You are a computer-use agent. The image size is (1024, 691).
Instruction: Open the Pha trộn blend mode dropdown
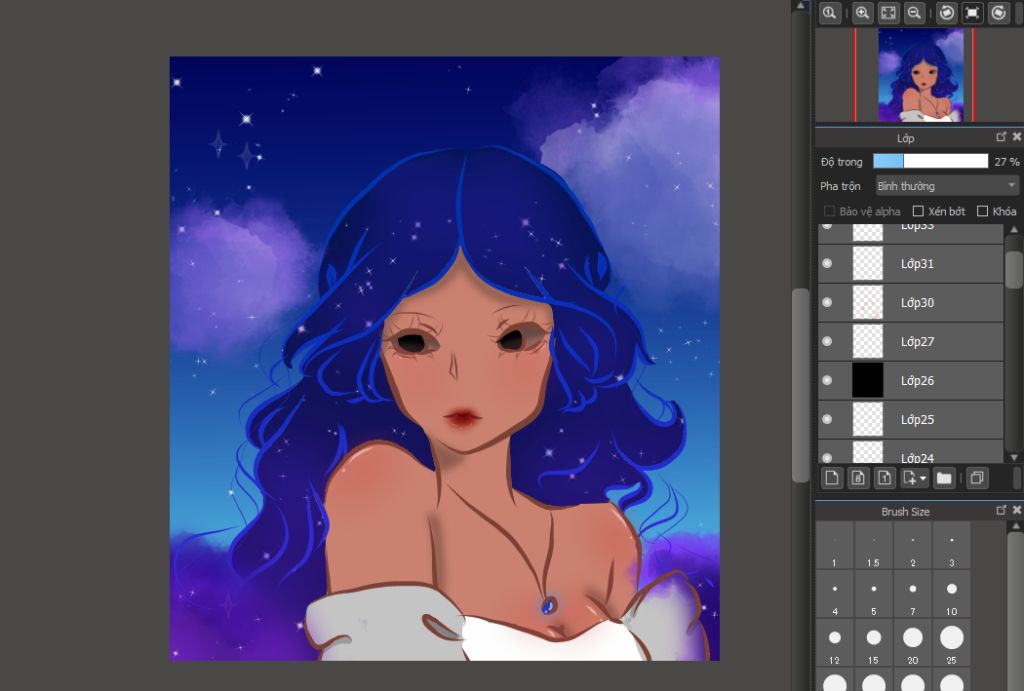[947, 186]
